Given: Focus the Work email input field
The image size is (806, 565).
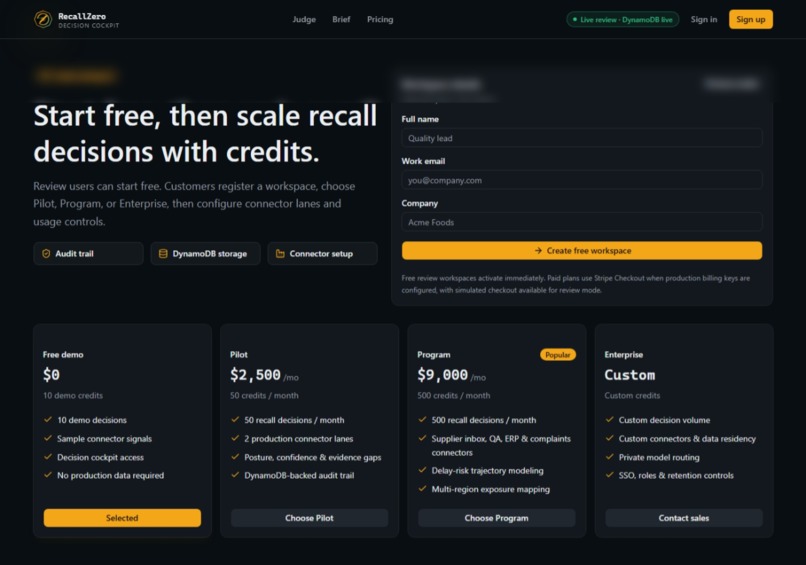Looking at the screenshot, I should [582, 180].
